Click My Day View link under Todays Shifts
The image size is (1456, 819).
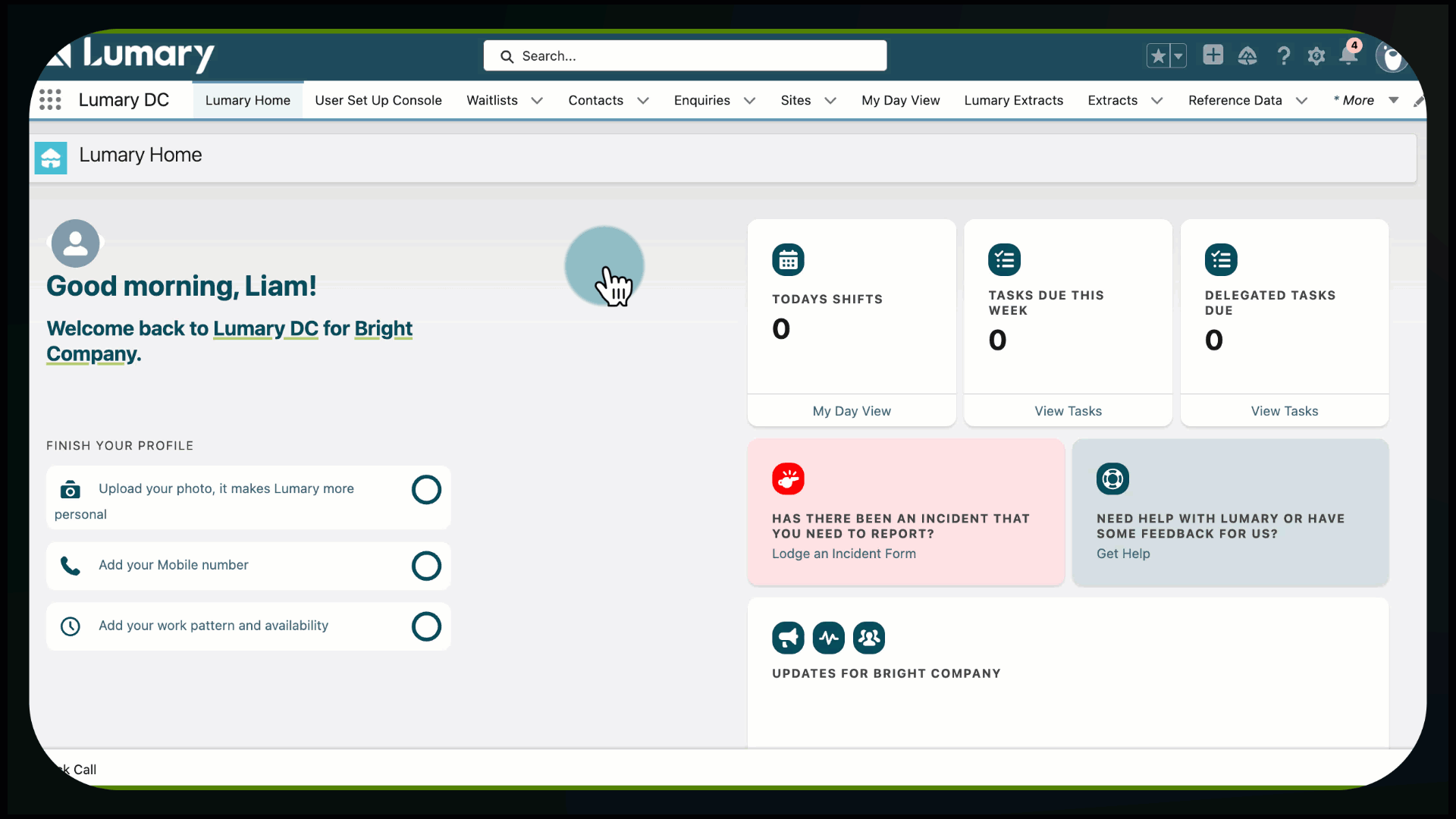[x=851, y=411]
